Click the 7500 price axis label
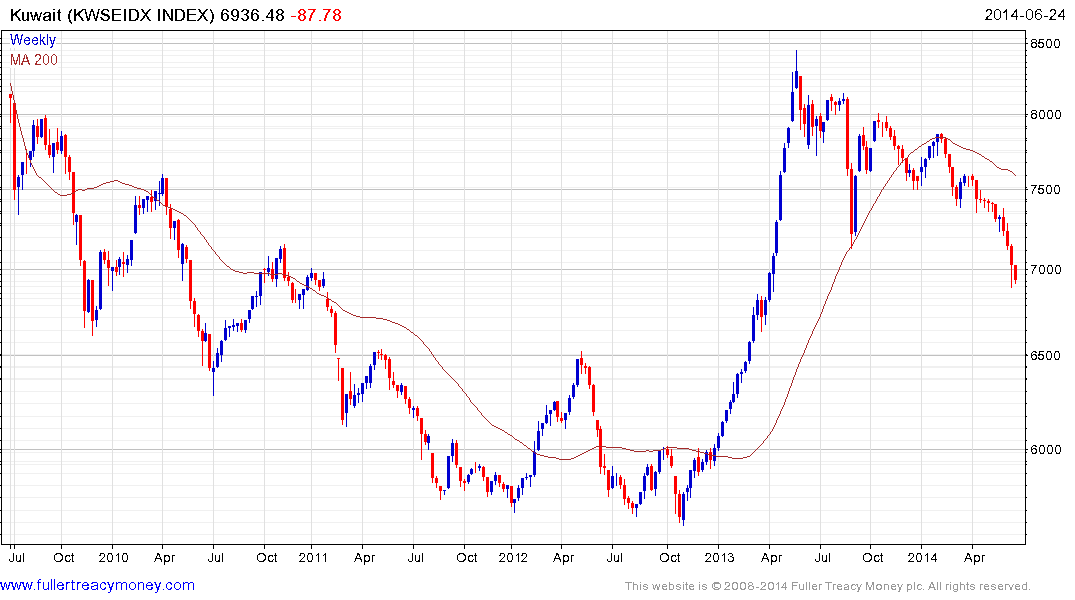Image resolution: width=1075 pixels, height=600 pixels. [x=1046, y=189]
